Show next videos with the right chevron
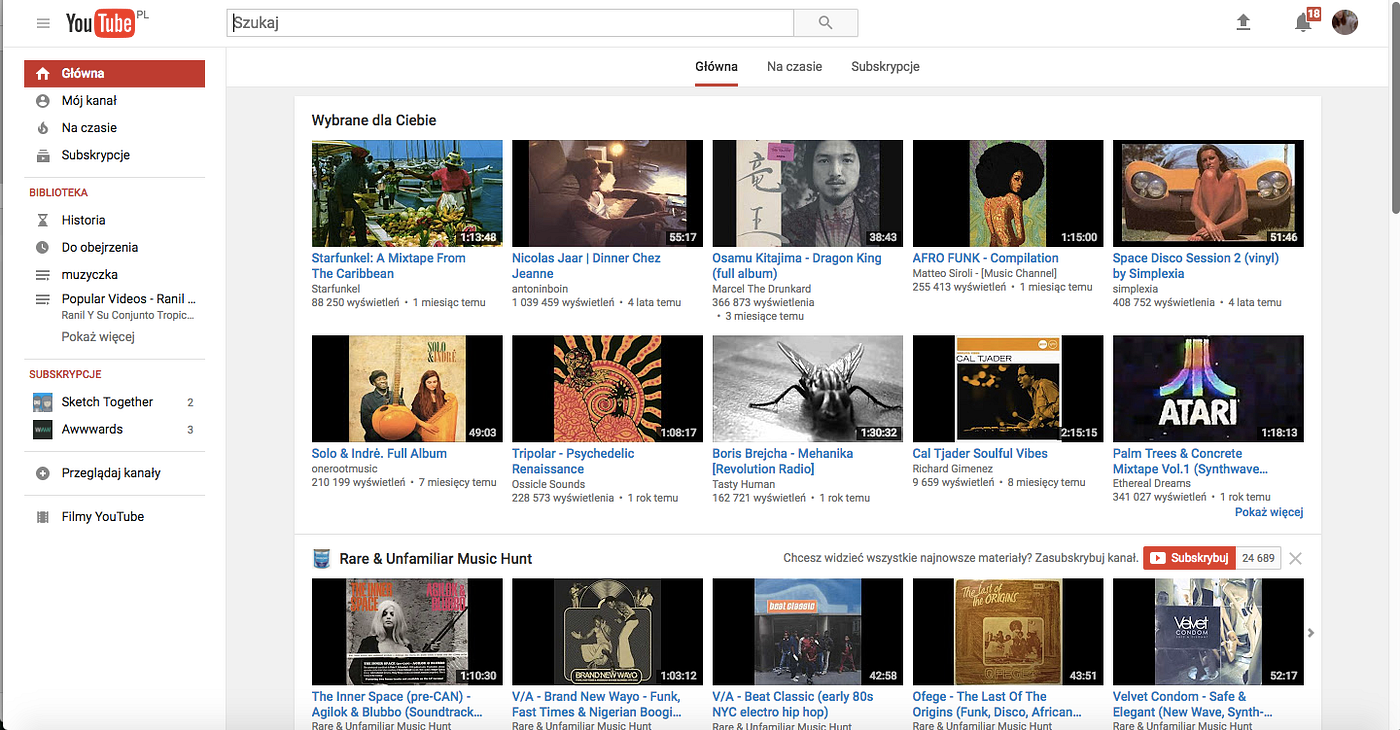 [x=1311, y=632]
